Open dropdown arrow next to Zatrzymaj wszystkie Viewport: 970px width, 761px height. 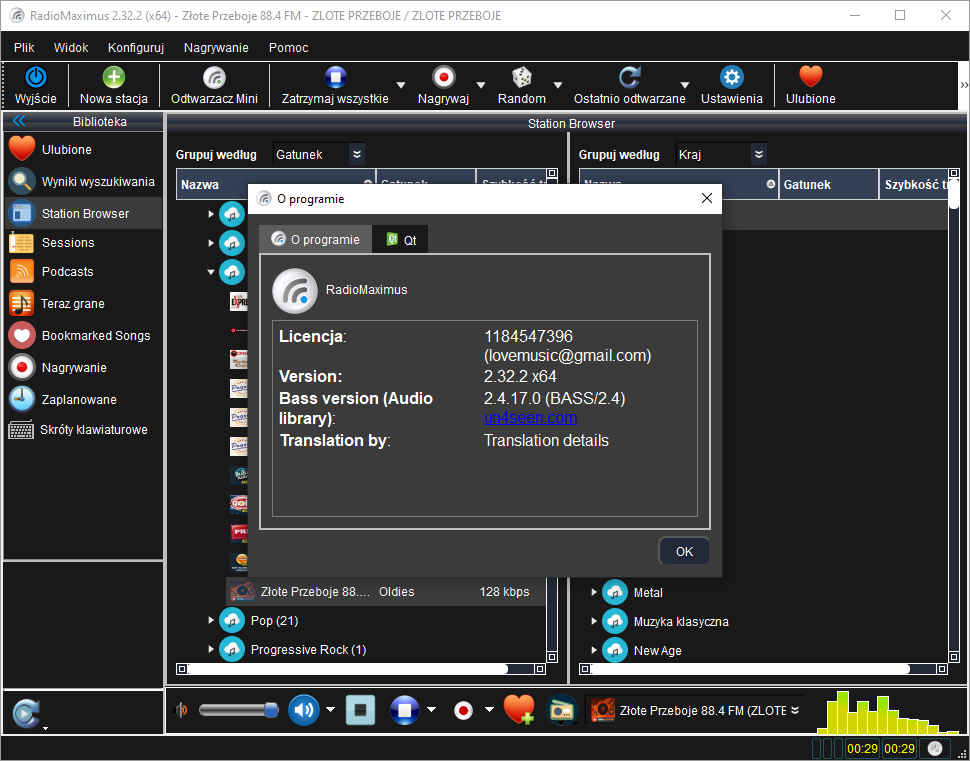401,85
